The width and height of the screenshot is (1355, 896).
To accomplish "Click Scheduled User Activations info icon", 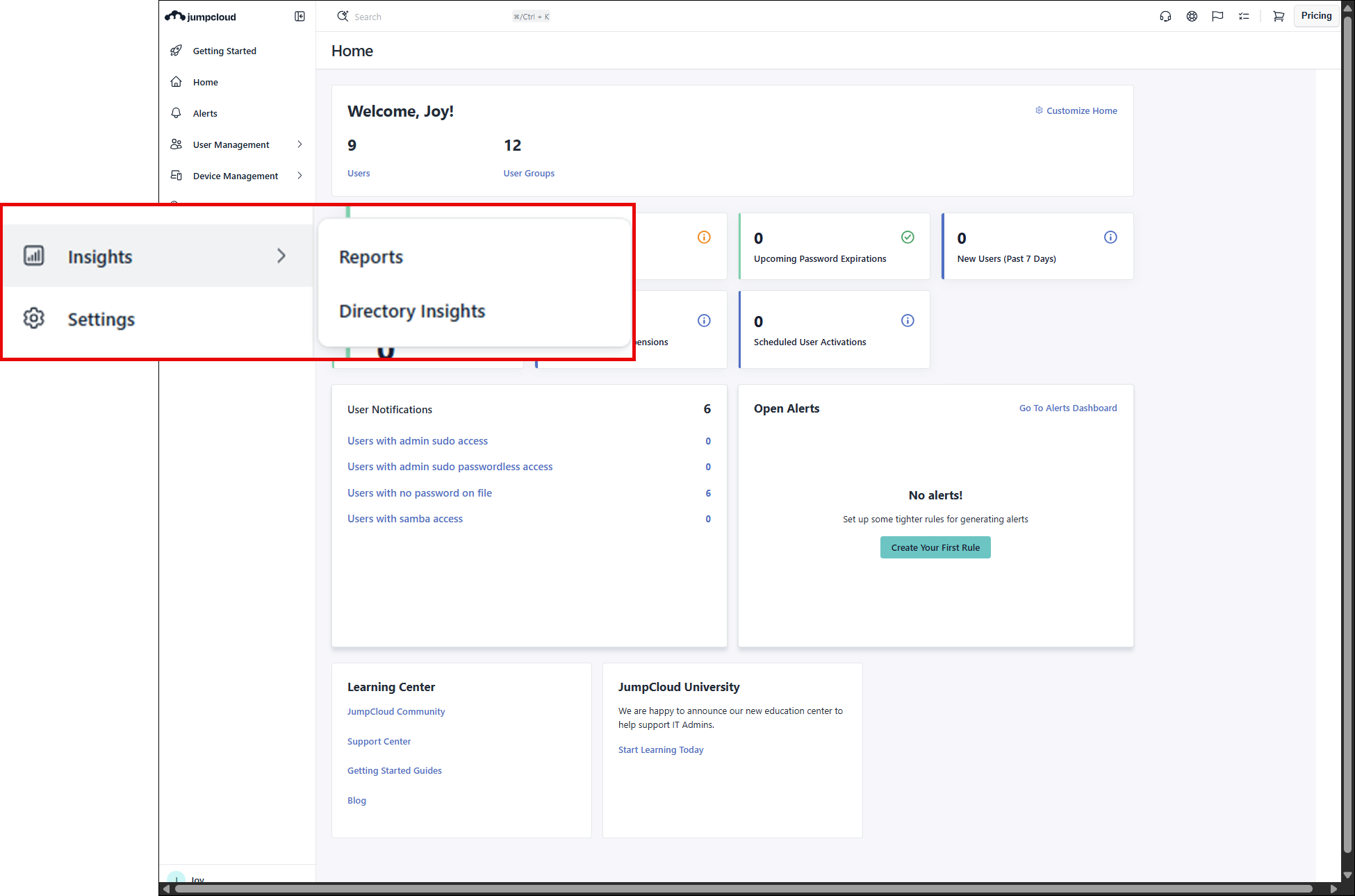I will coord(908,321).
